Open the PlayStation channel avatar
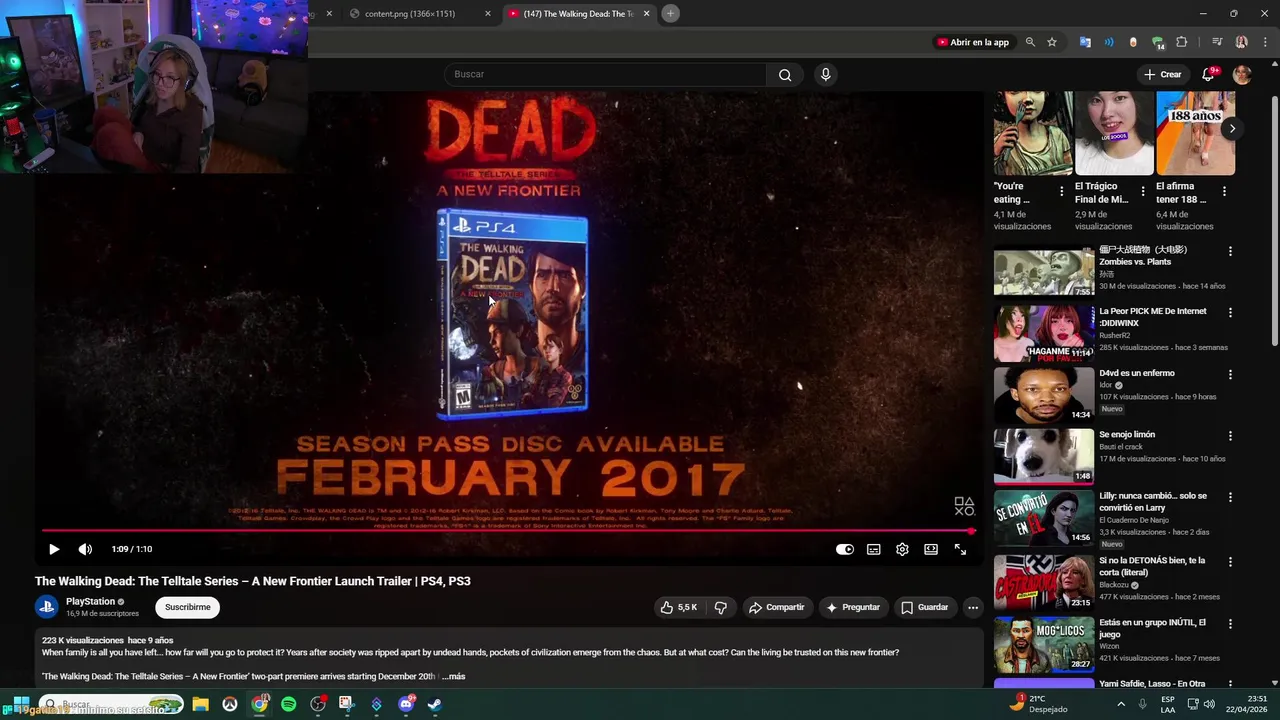1280x720 pixels. point(47,607)
